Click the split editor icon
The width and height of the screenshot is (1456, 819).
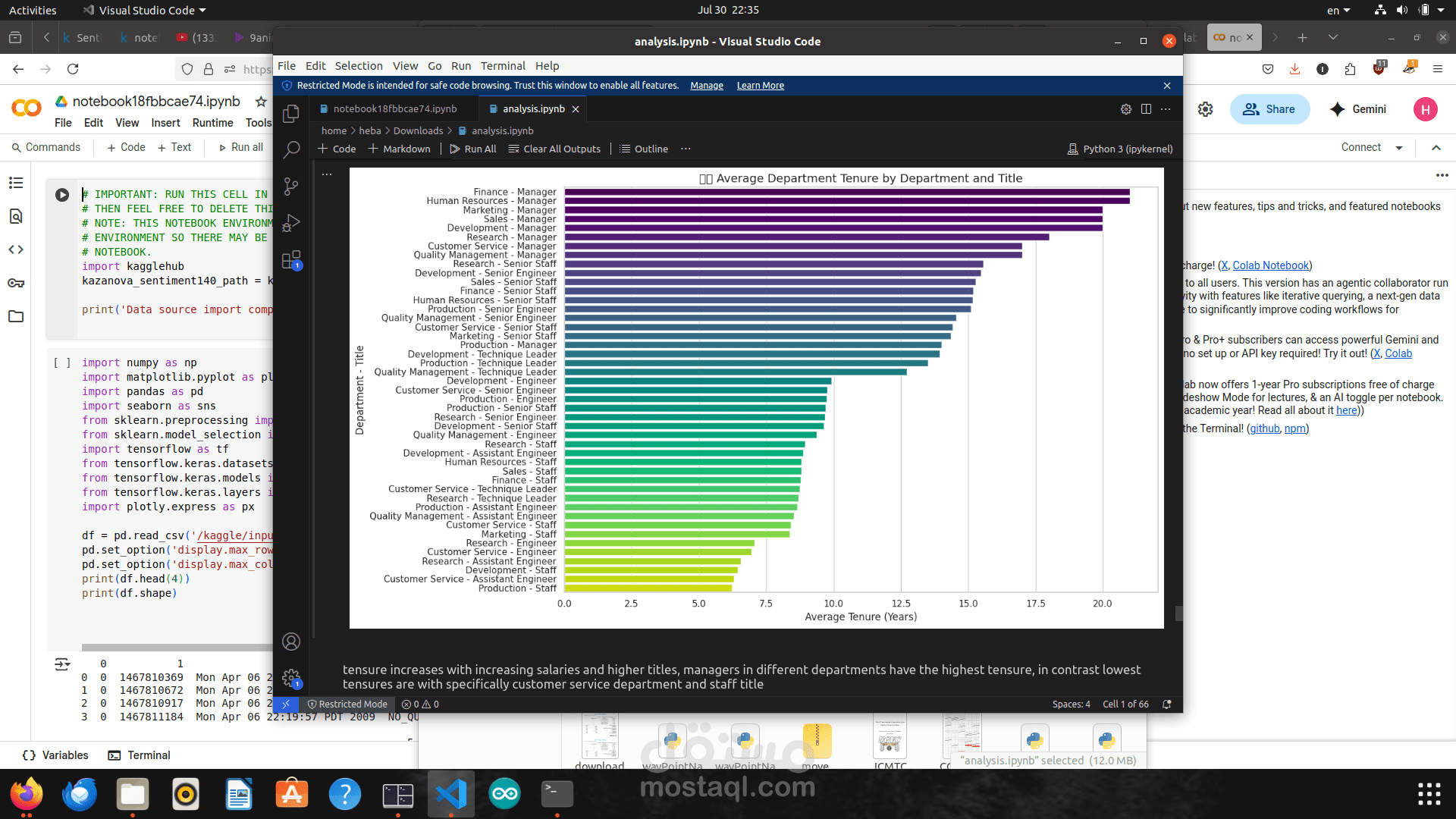[x=1146, y=109]
